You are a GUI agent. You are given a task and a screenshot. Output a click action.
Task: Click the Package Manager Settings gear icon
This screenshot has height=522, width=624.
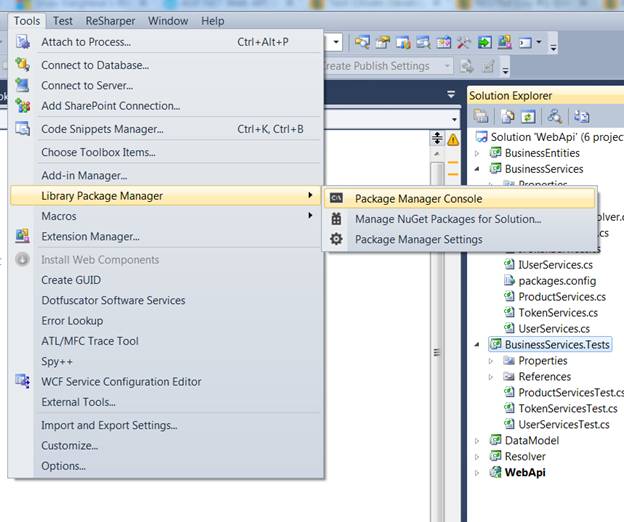336,239
